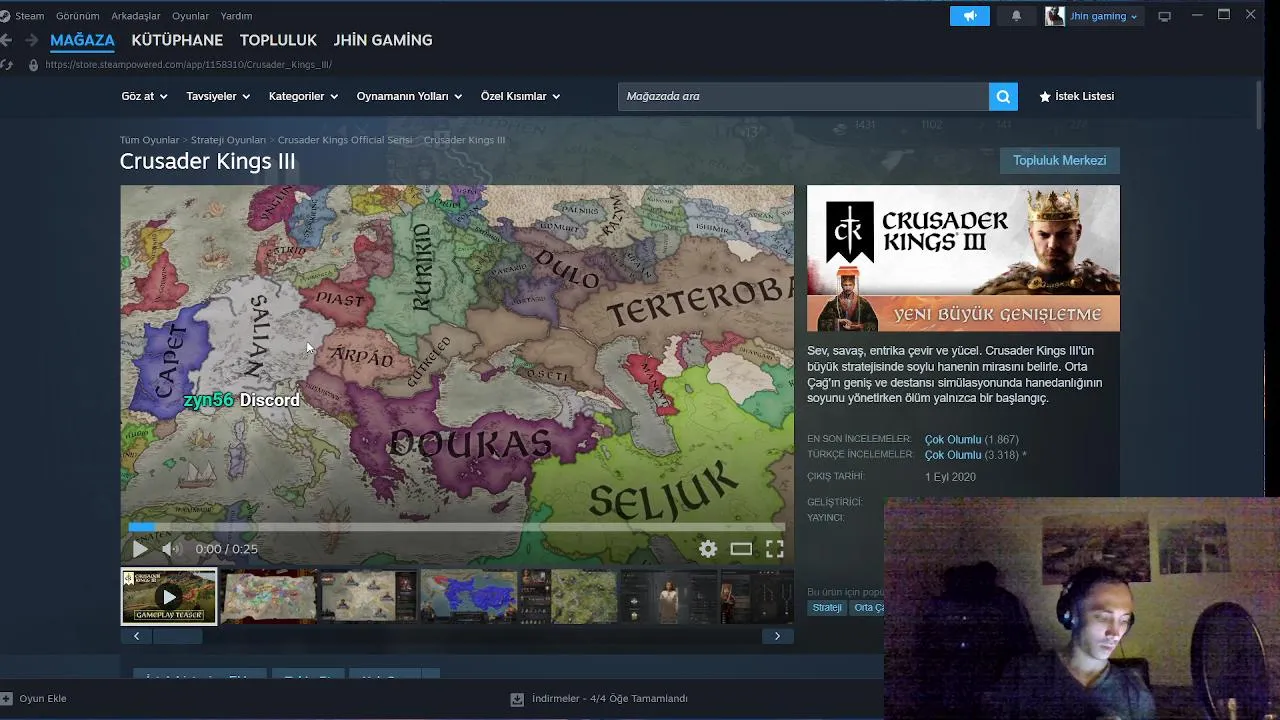The image size is (1280, 720).
Task: Open the Topluluk Merkezi button
Action: tap(1059, 160)
